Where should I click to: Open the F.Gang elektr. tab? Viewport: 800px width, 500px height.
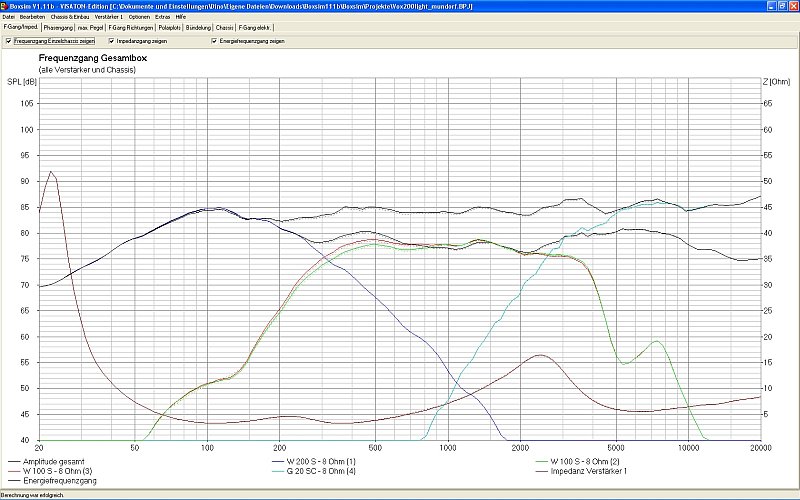(254, 28)
